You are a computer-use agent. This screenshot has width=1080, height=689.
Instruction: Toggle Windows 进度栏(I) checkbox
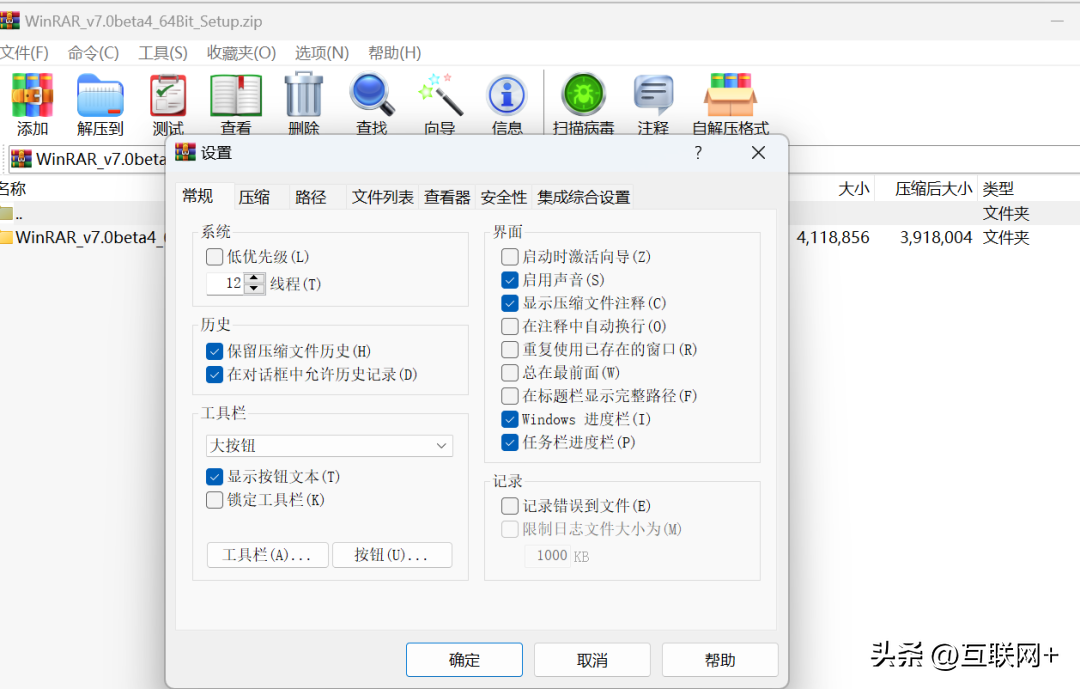pyautogui.click(x=510, y=420)
